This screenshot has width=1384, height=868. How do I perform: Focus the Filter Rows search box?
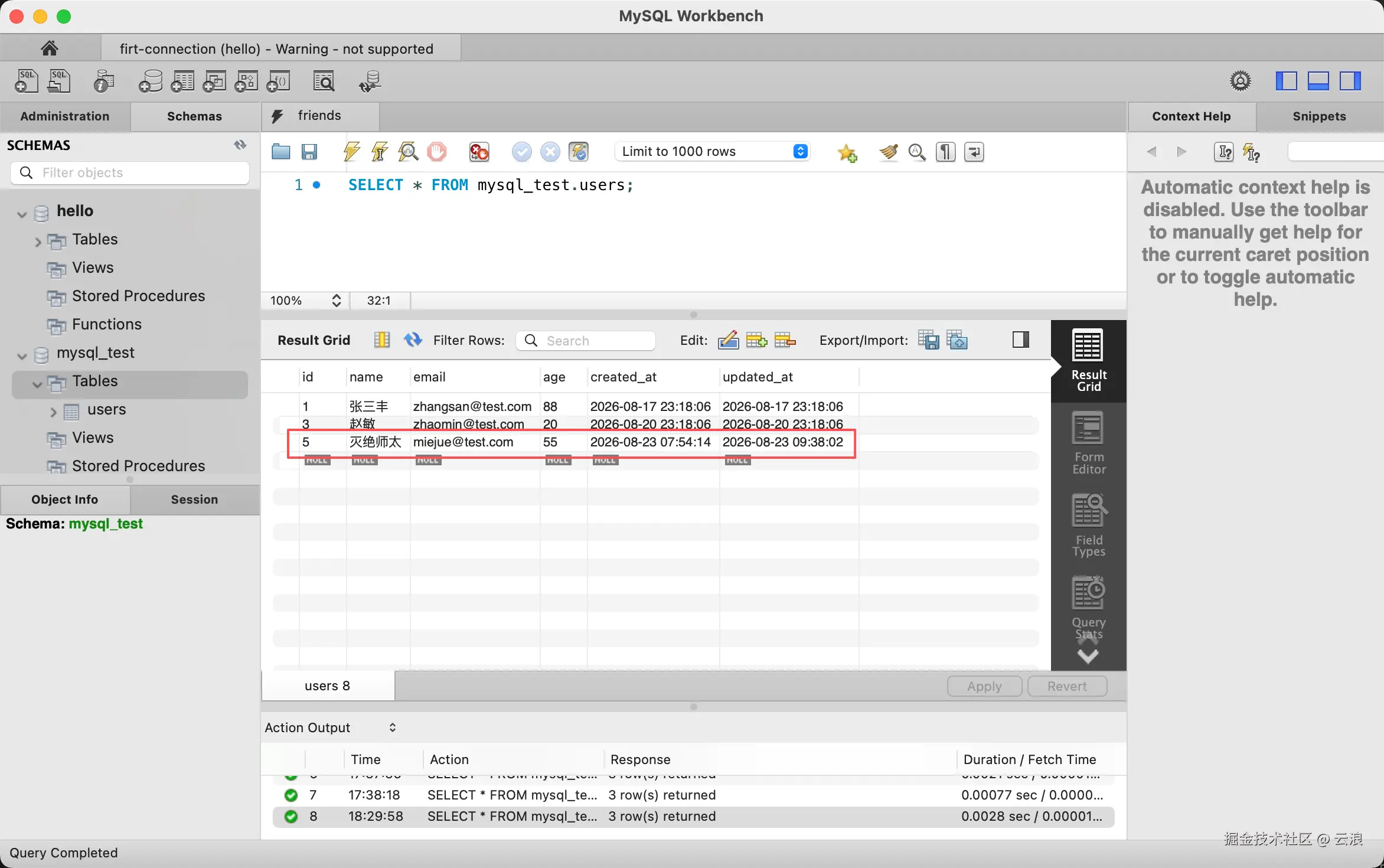tap(585, 341)
